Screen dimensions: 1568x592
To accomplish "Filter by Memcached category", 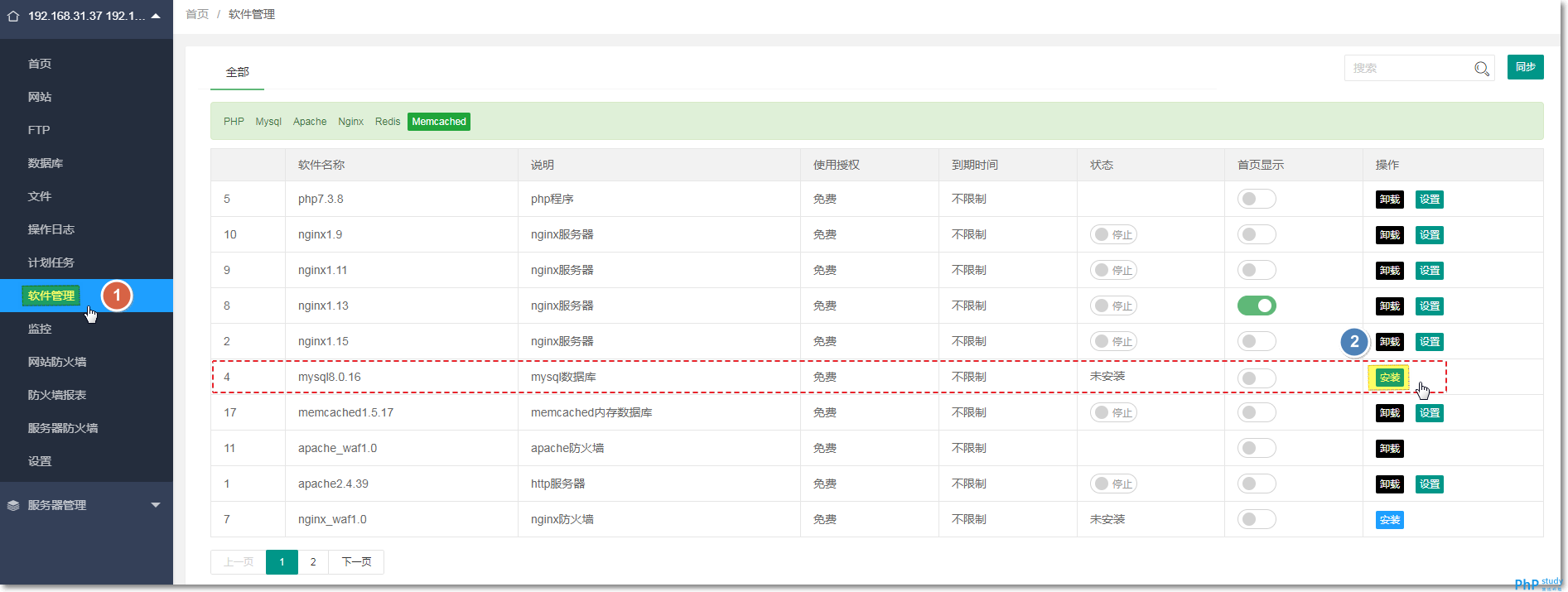I will point(439,122).
